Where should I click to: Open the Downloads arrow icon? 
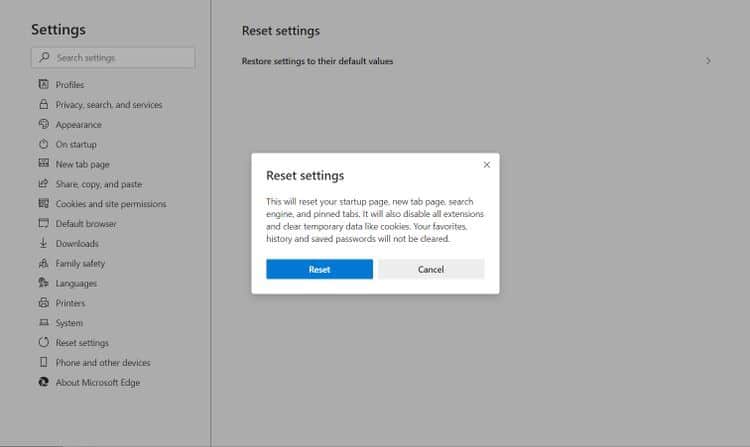(44, 243)
